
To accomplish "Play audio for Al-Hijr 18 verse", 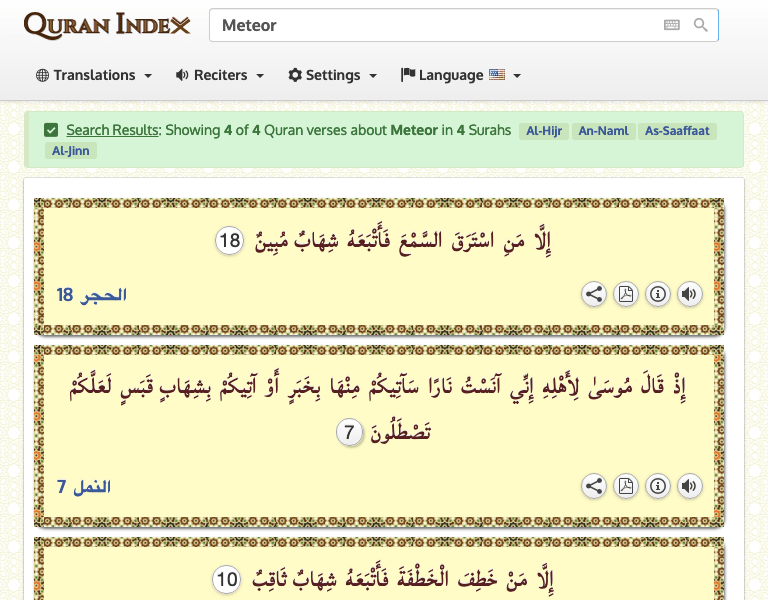I will pos(690,294).
